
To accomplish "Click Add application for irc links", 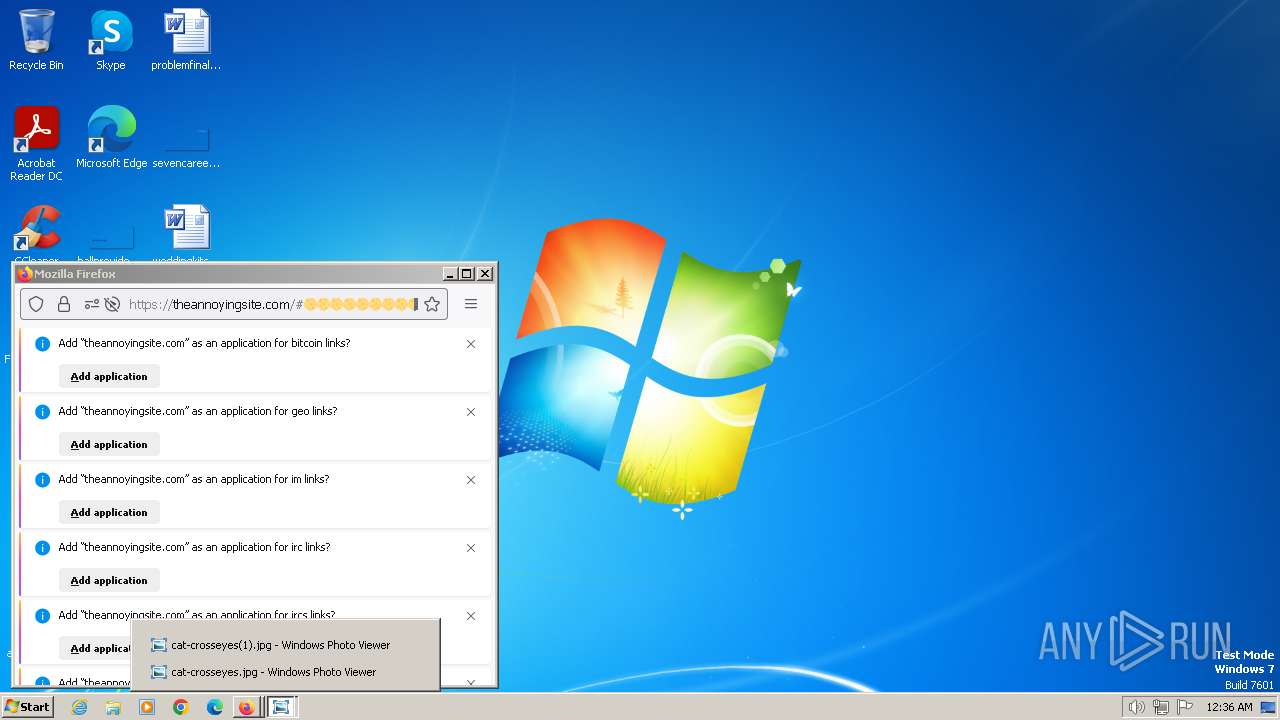I will click(x=109, y=580).
